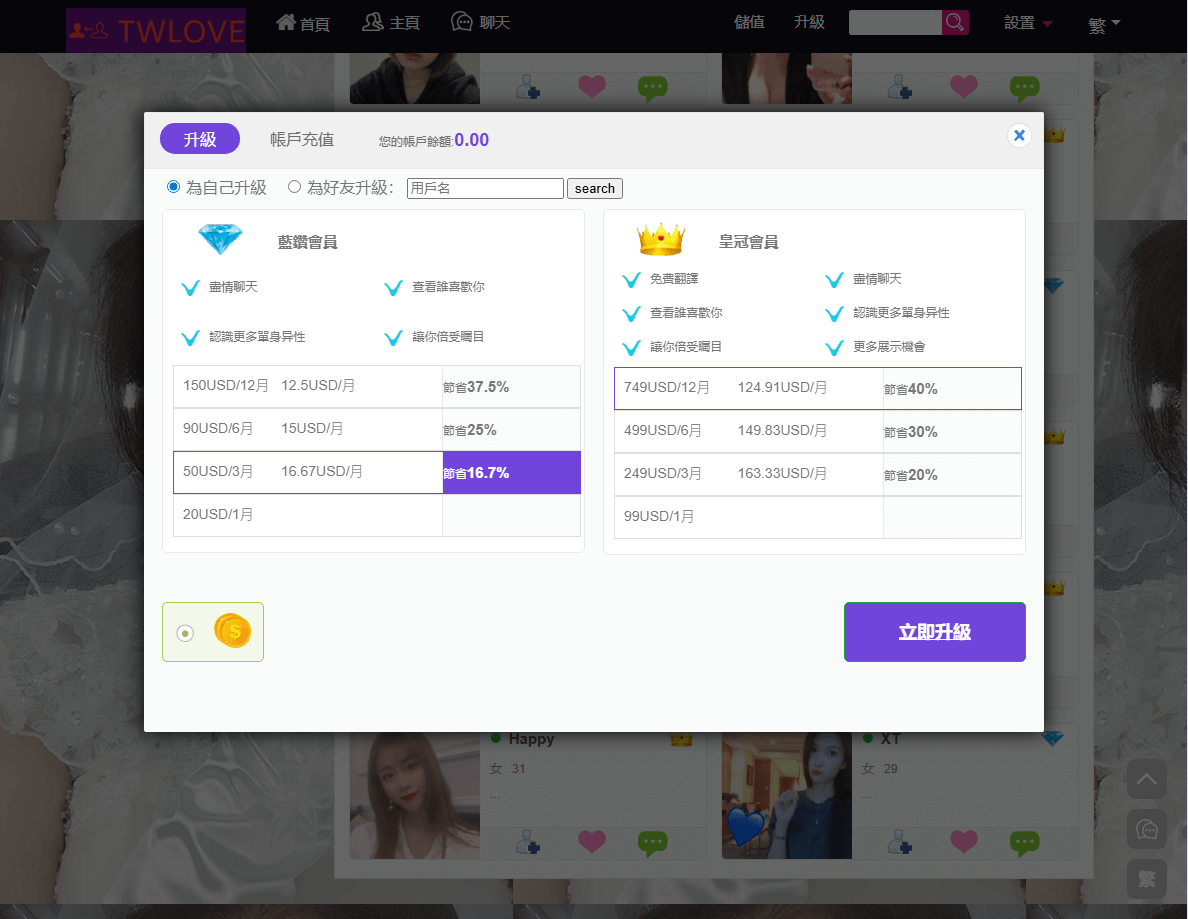
Task: Click the name Happy
Action: coord(531,739)
